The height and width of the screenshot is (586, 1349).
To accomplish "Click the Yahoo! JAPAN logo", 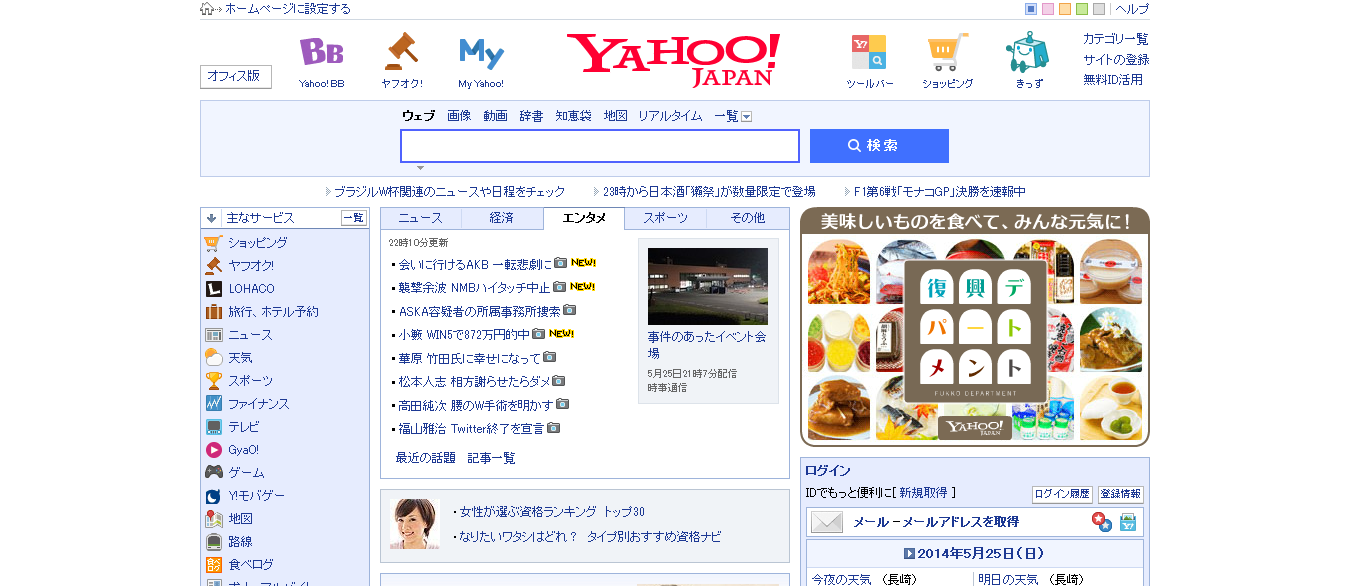I will (673, 59).
